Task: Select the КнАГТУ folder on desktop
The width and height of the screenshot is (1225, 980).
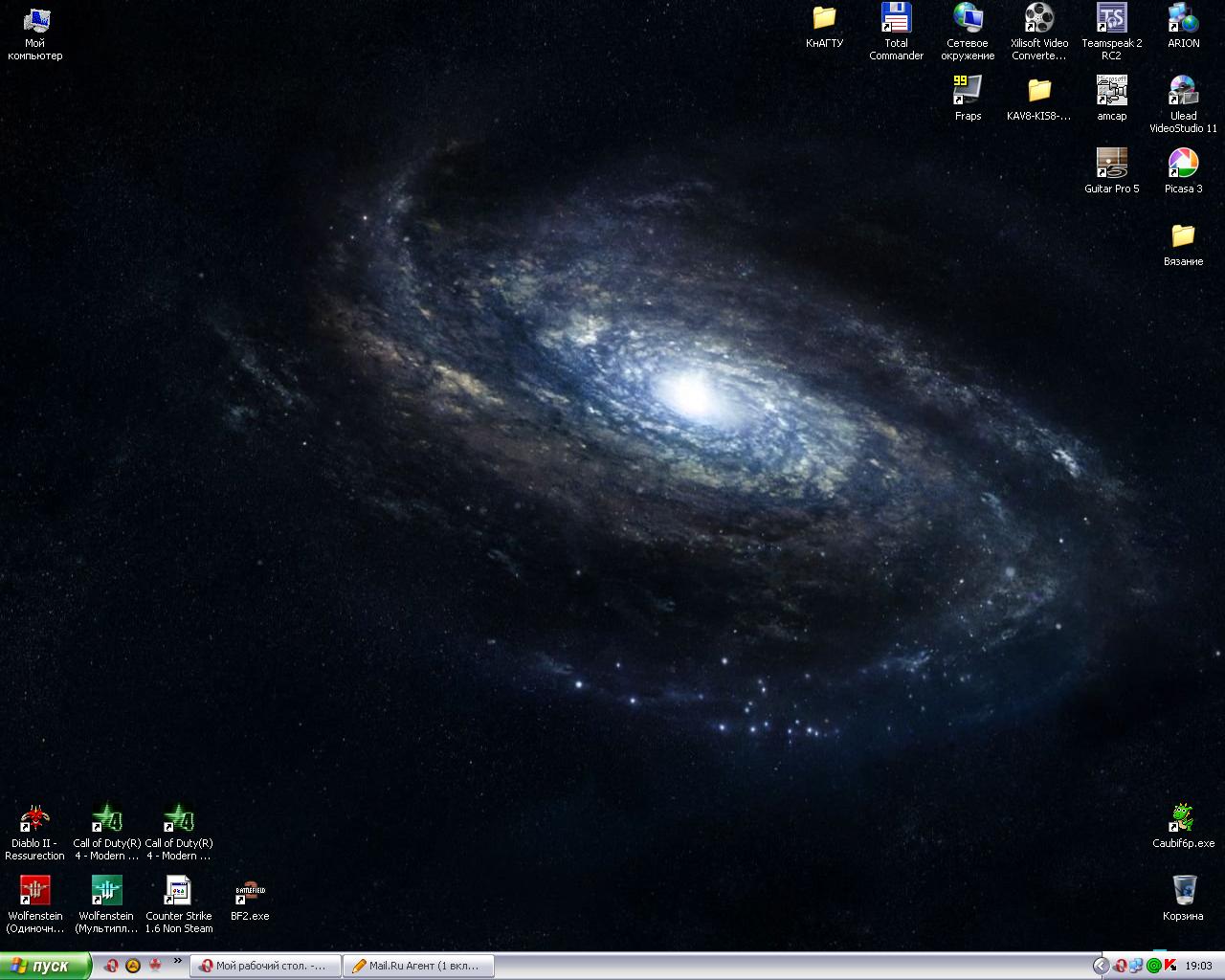Action: pos(824,19)
